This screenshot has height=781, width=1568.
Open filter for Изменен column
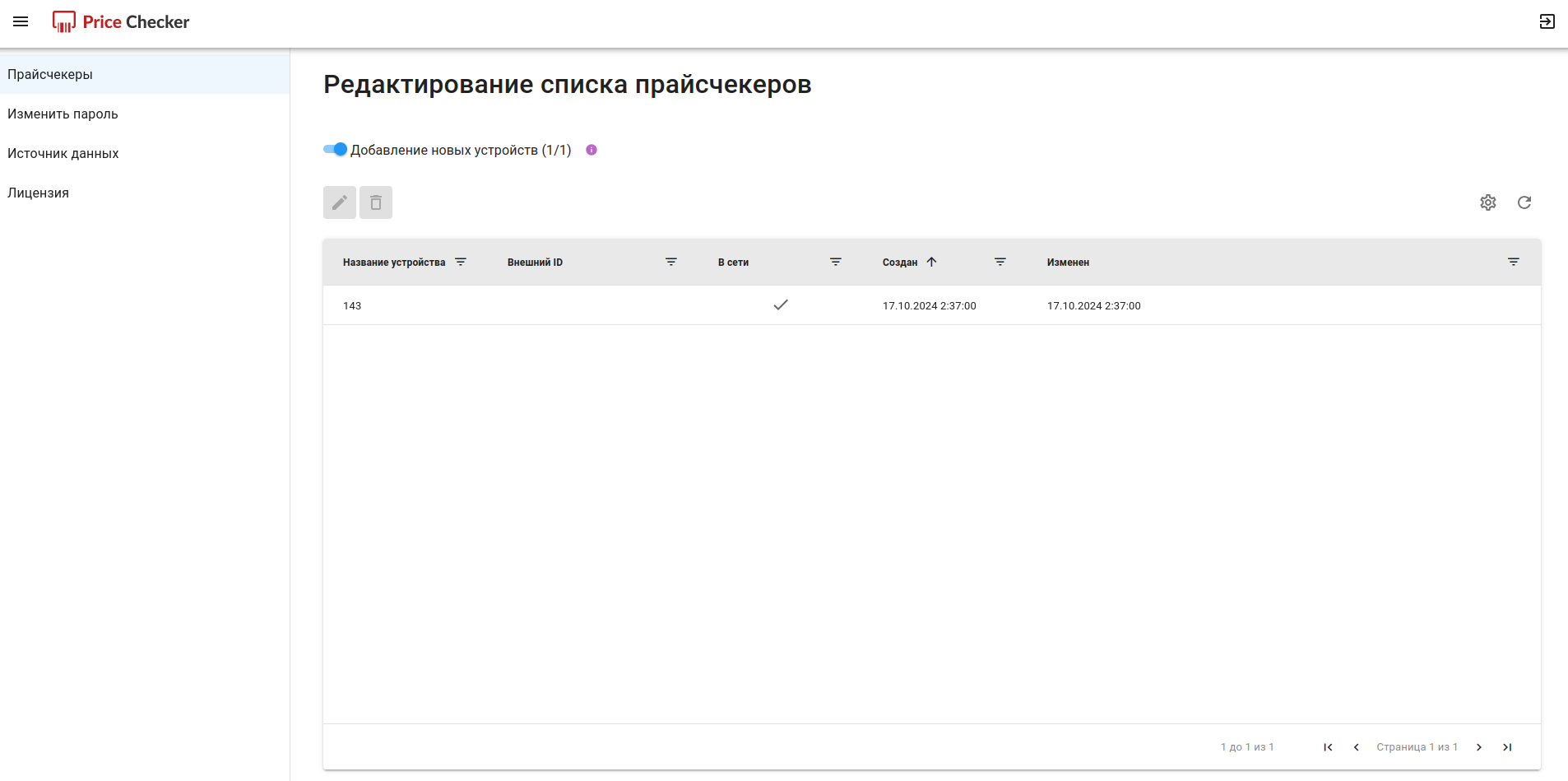tap(1514, 262)
